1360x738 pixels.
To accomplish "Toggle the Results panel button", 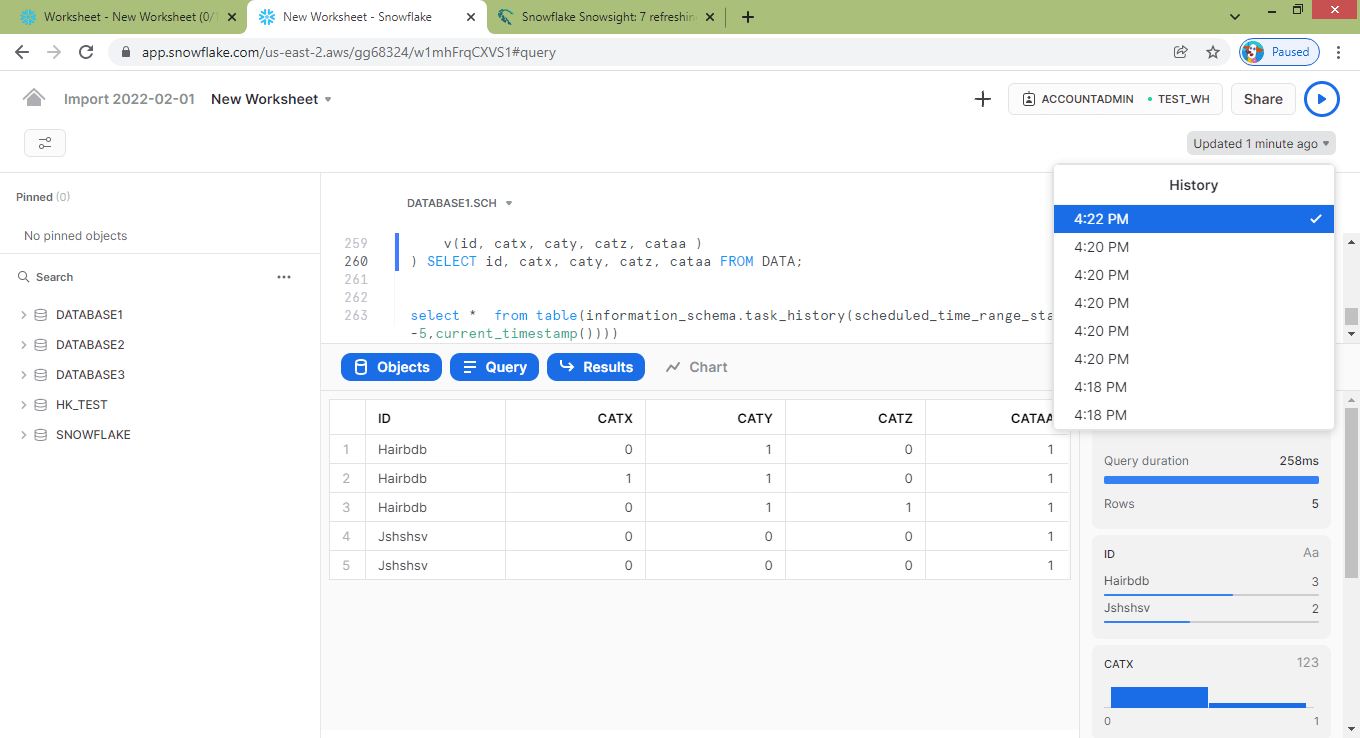I will coord(596,367).
